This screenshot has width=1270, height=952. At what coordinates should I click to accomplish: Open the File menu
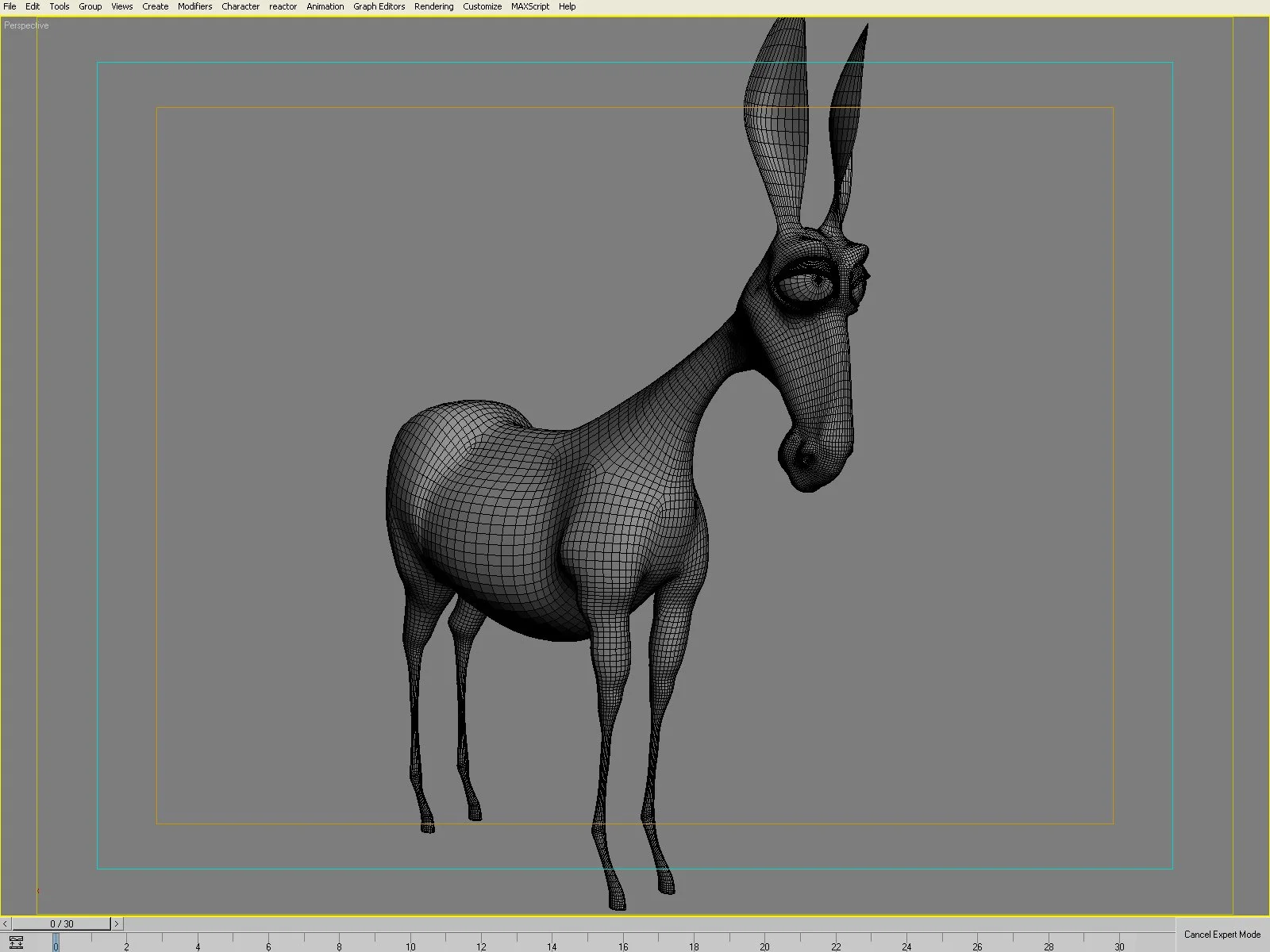coord(10,6)
